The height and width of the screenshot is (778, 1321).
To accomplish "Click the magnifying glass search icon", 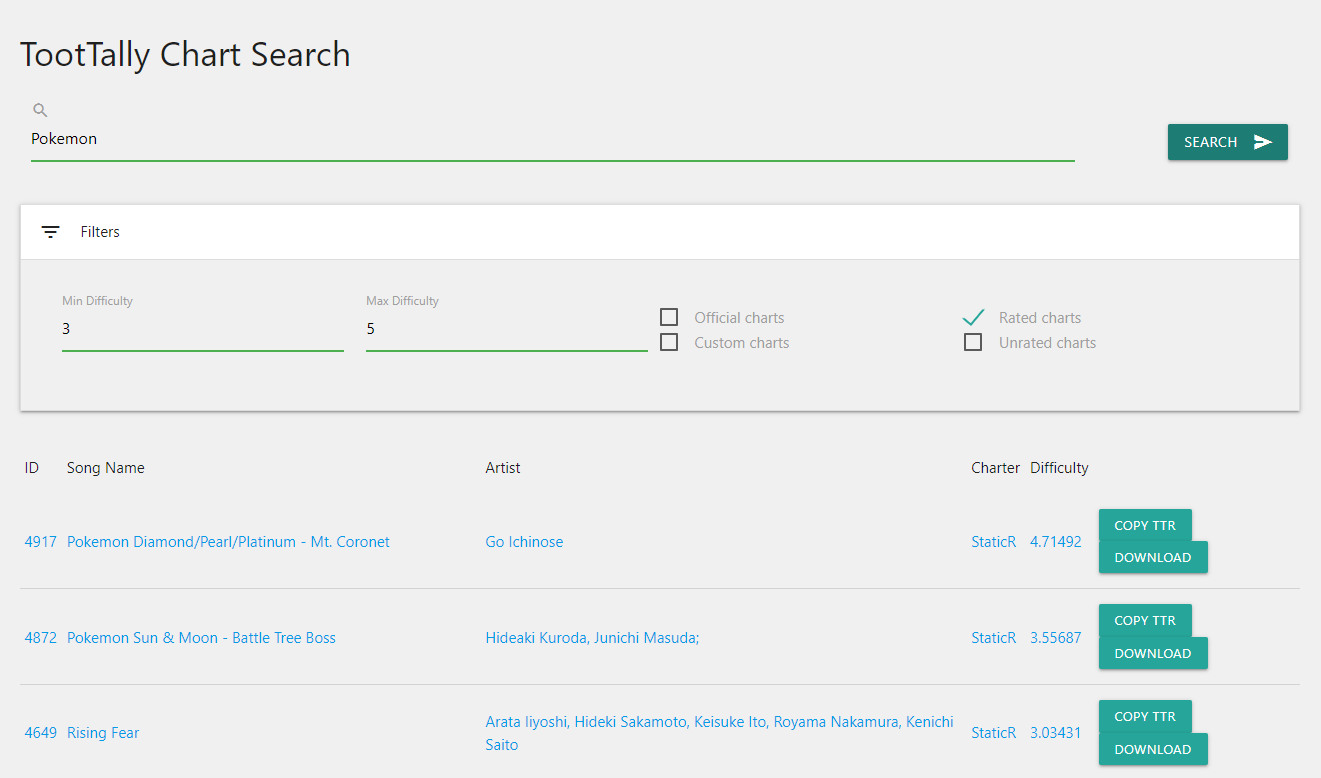I will (40, 111).
